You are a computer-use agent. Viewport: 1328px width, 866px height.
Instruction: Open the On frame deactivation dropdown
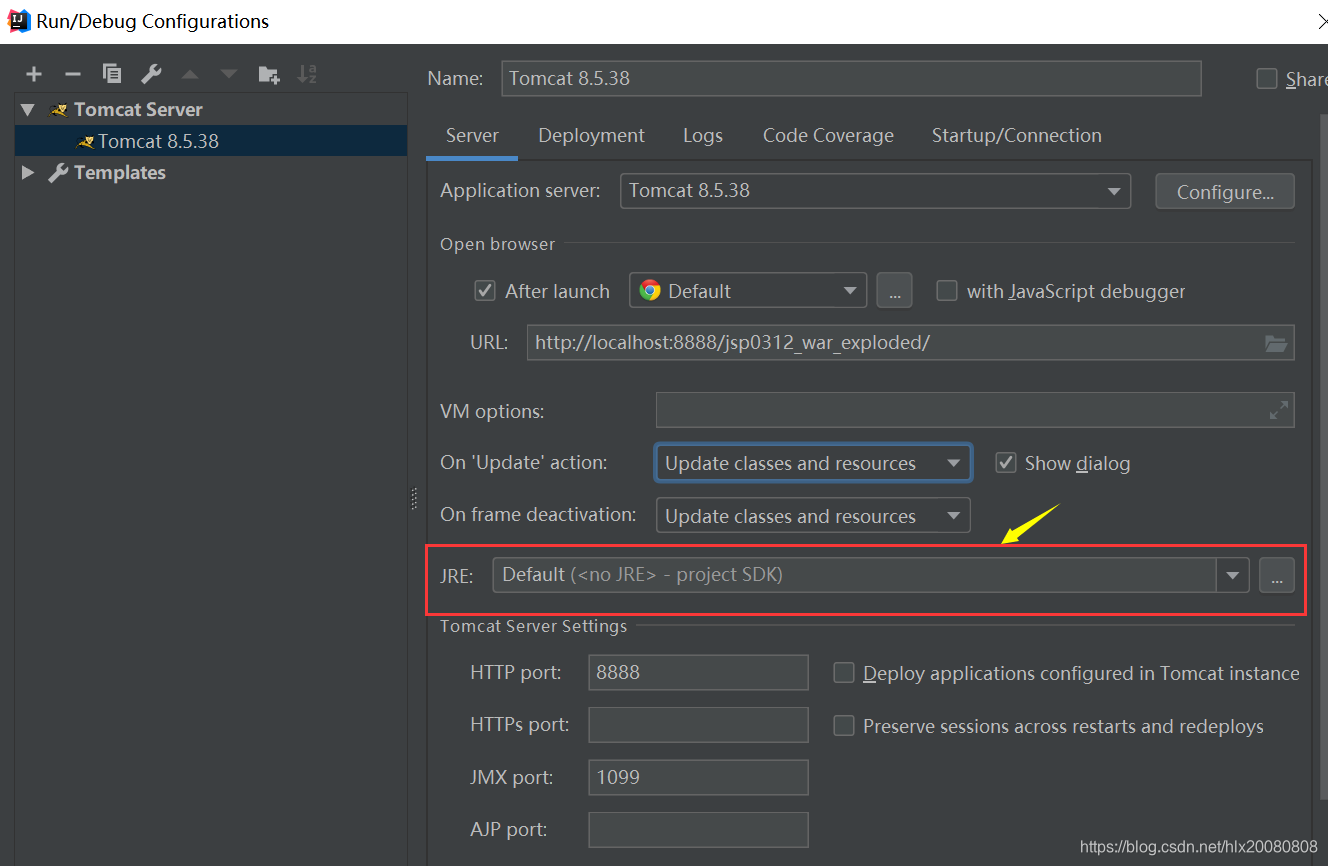(x=952, y=515)
